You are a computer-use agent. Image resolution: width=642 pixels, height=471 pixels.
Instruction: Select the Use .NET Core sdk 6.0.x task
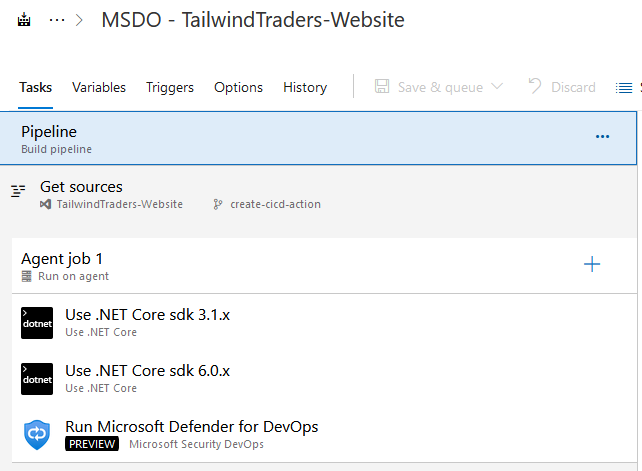coord(324,379)
